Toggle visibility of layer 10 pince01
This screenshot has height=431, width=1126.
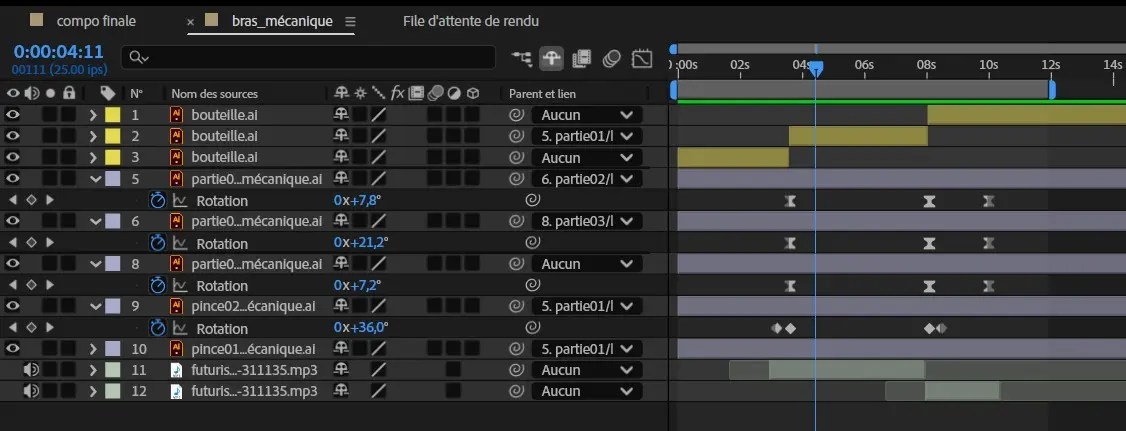click(x=13, y=349)
